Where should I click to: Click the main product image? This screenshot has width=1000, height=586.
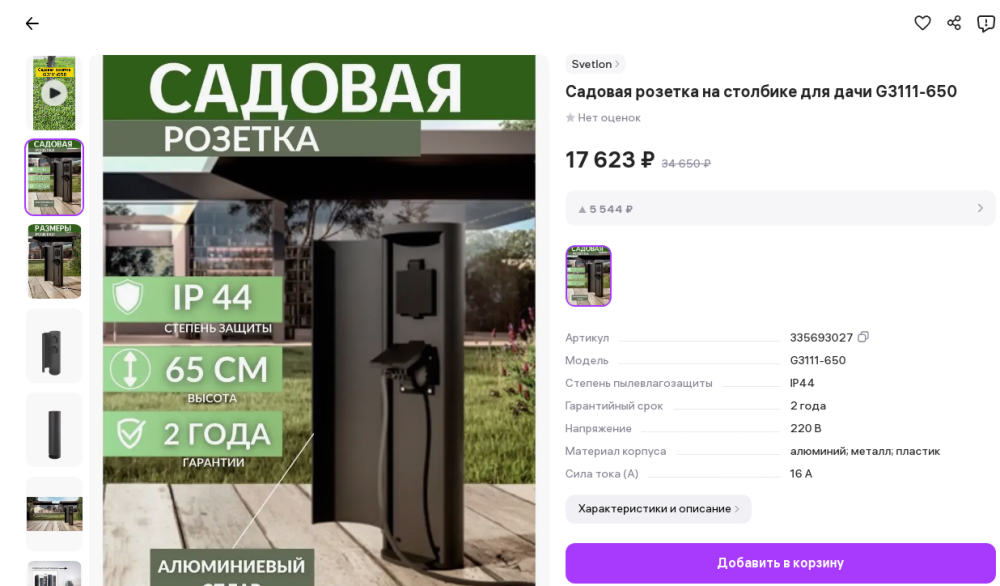[319, 320]
